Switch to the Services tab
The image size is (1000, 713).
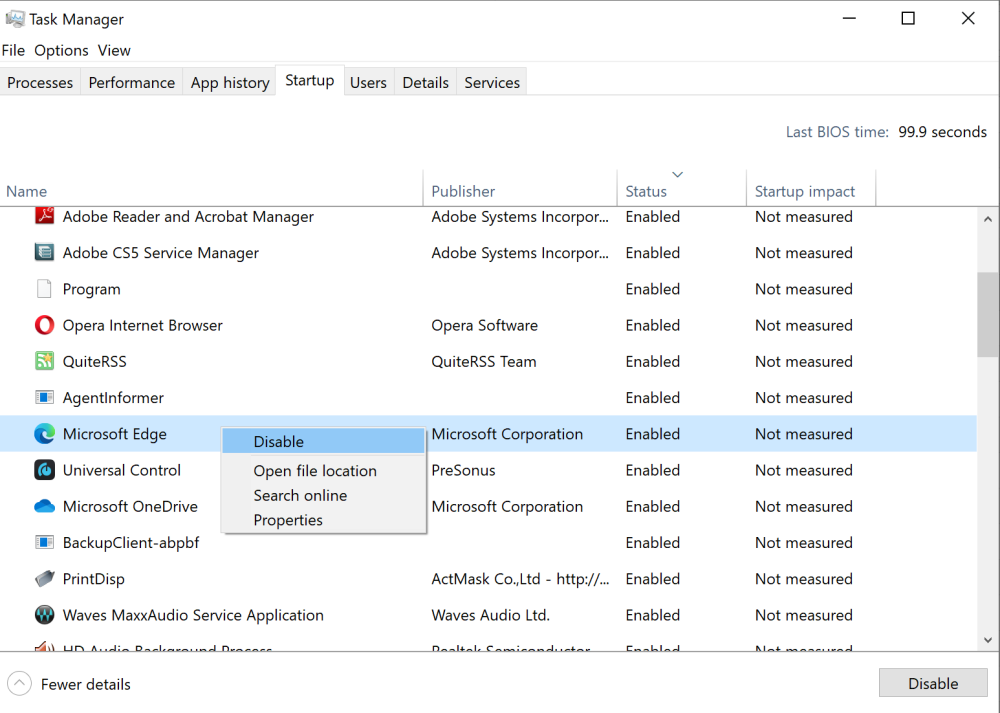pos(491,82)
